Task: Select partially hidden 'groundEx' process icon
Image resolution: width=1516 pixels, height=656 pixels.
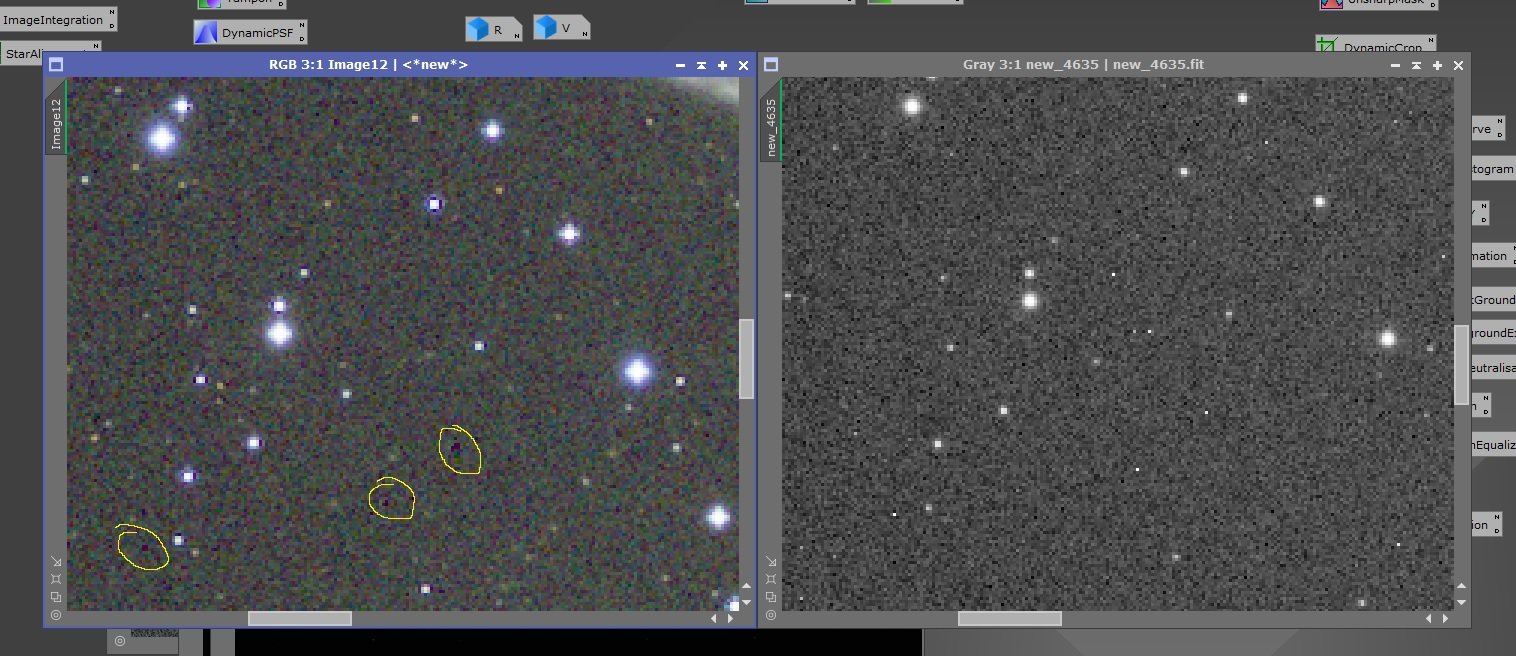Action: click(1493, 333)
